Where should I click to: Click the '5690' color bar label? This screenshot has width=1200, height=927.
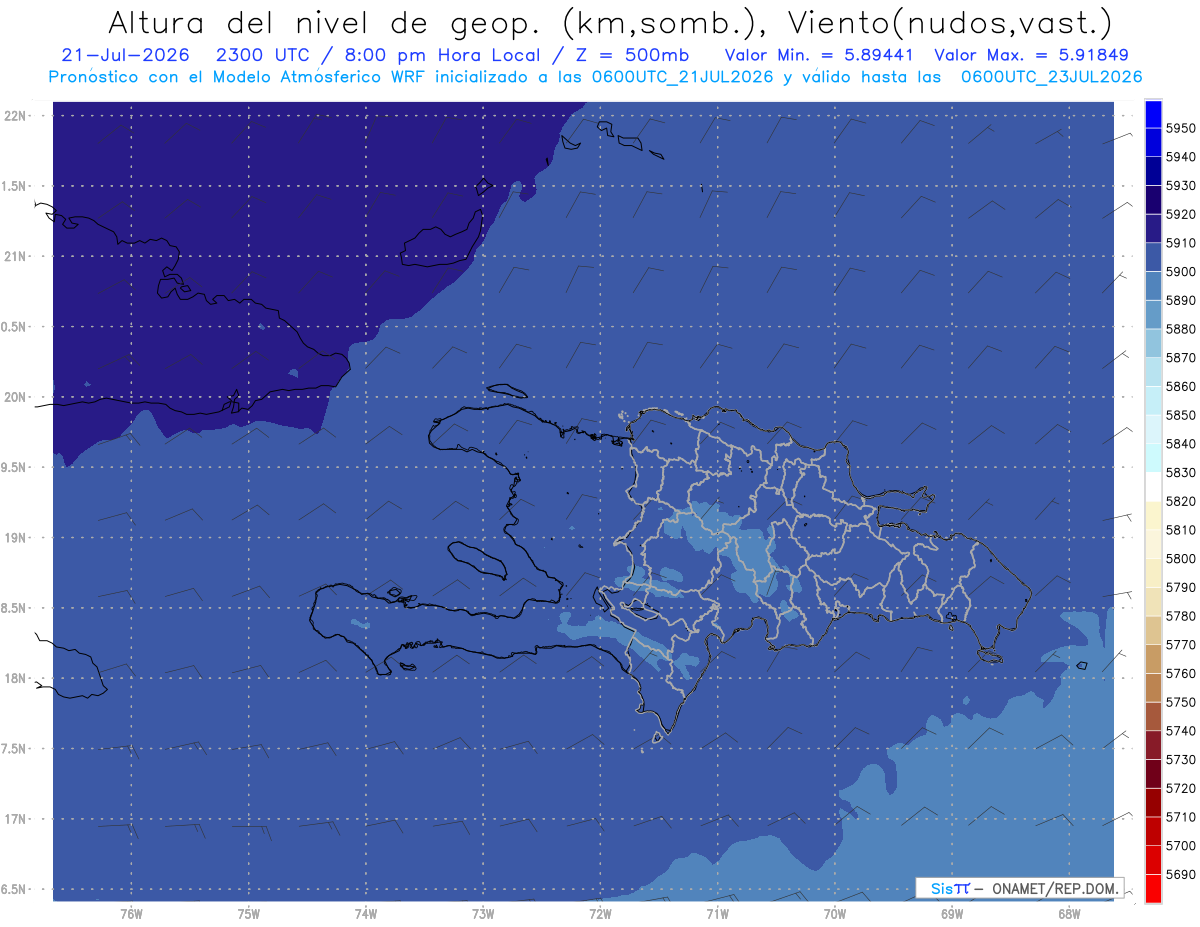[1181, 874]
